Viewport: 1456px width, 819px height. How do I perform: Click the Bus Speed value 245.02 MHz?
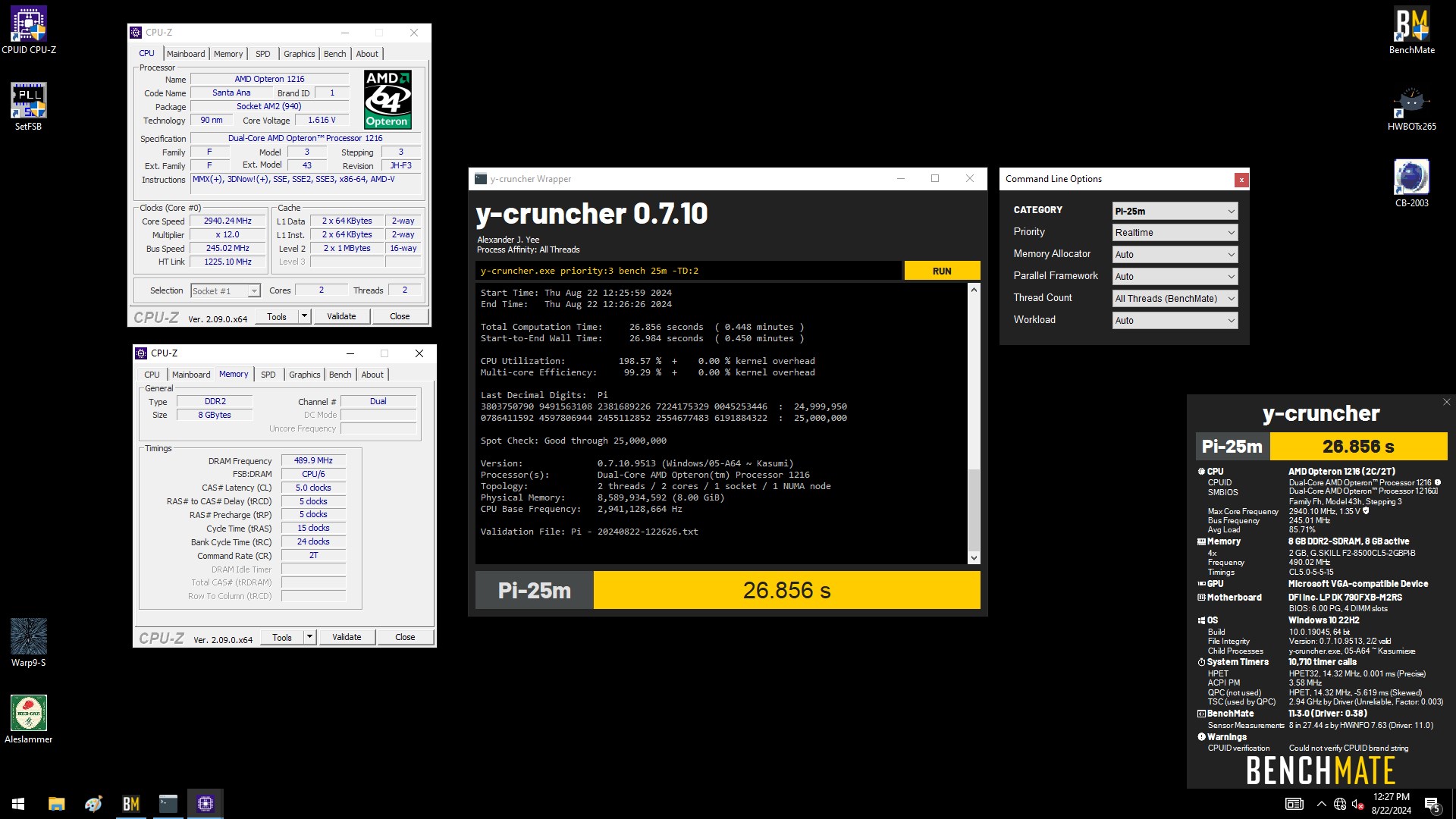coord(227,248)
